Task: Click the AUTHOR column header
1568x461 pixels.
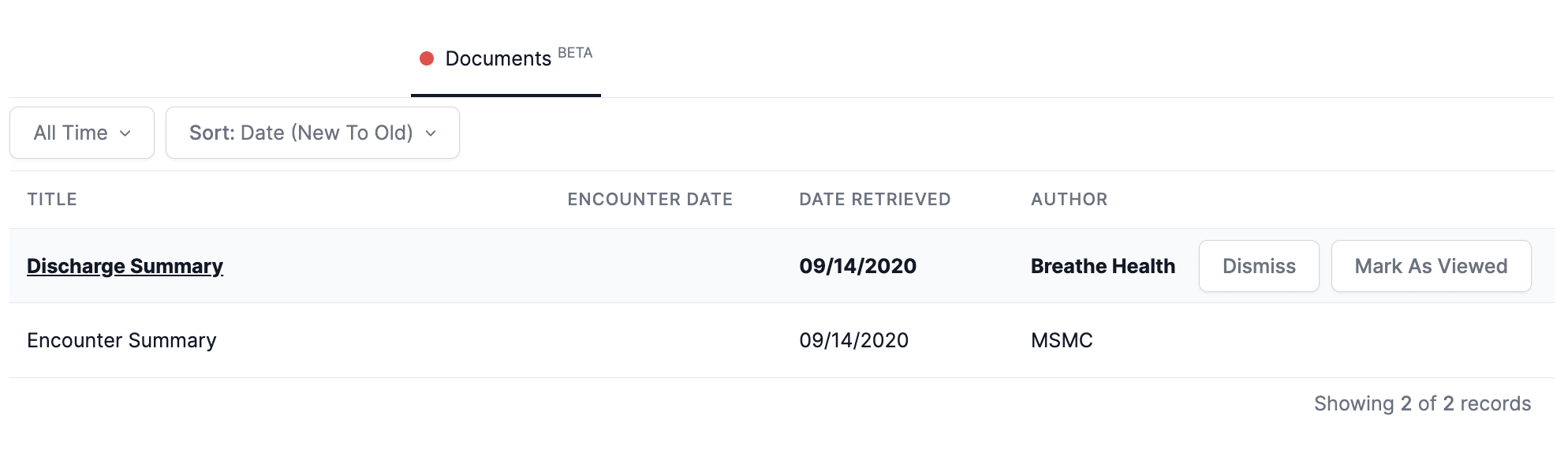Action: click(1069, 199)
